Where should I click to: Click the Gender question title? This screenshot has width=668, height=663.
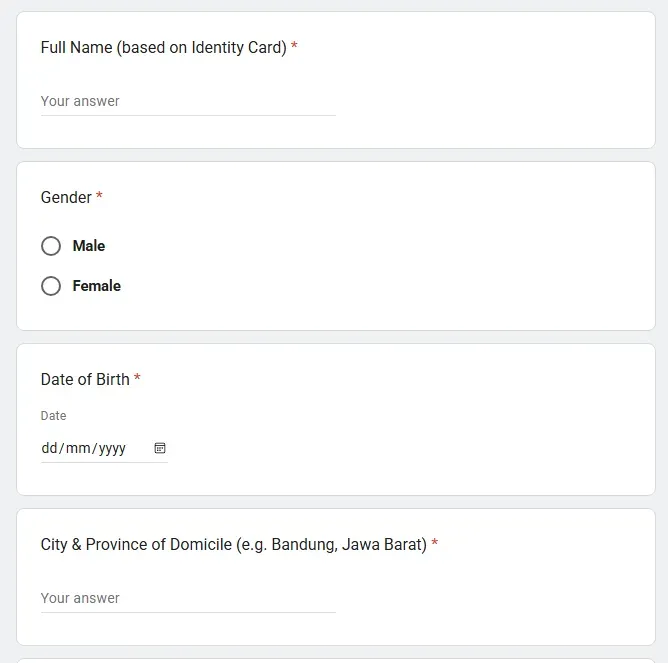tap(66, 197)
